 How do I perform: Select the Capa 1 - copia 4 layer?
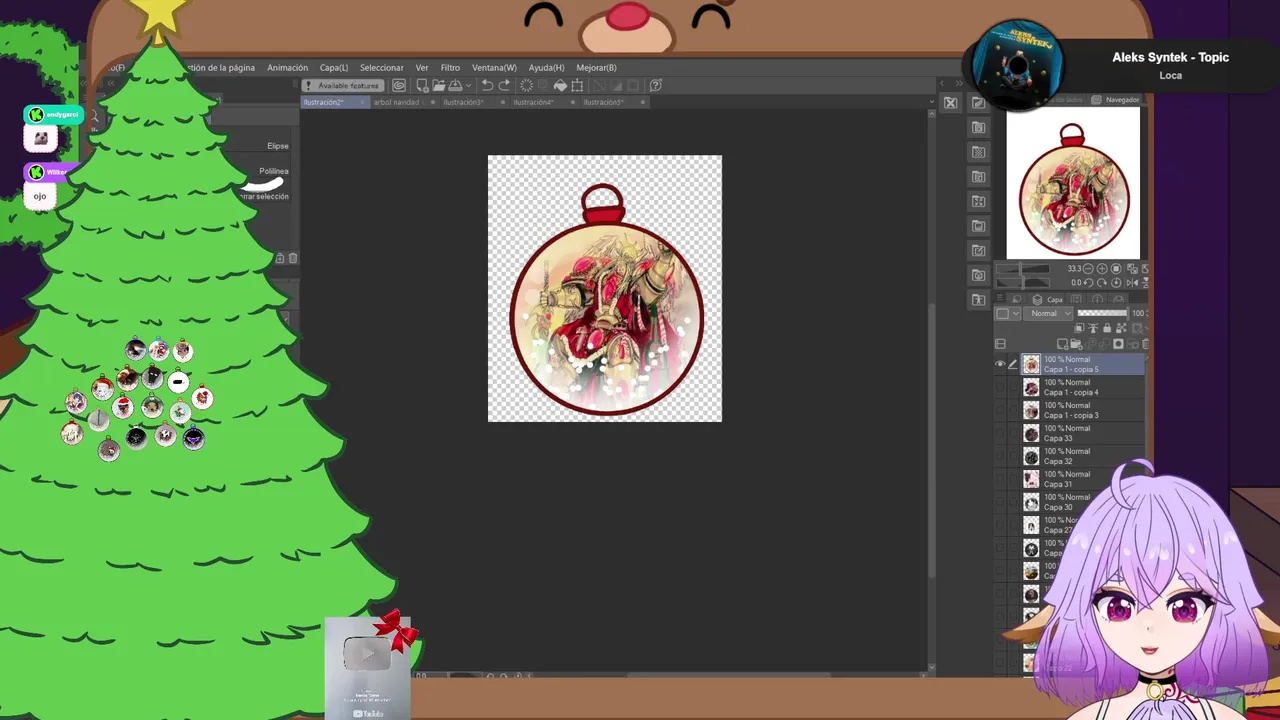click(1082, 388)
